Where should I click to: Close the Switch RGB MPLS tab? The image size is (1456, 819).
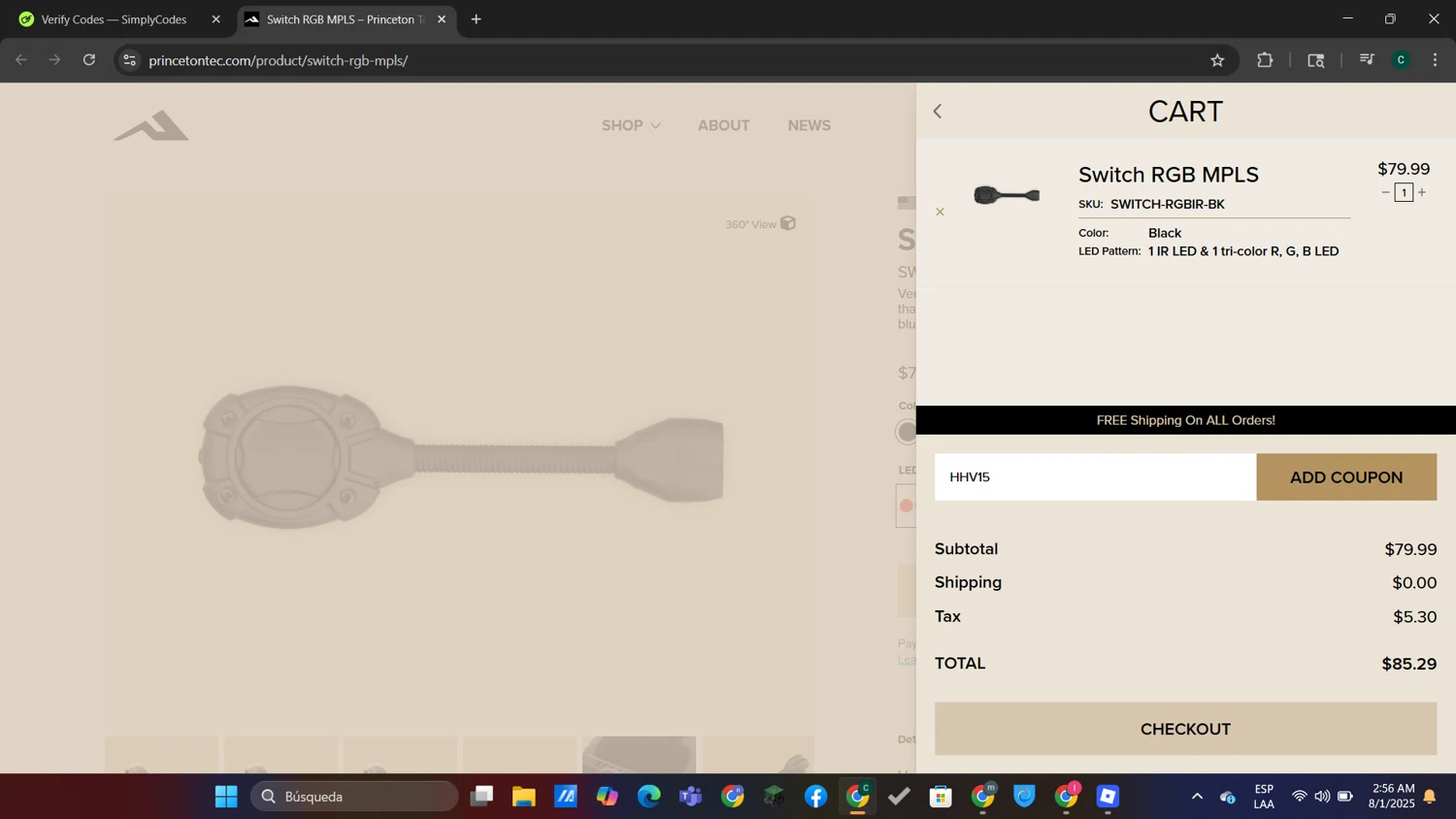click(442, 19)
